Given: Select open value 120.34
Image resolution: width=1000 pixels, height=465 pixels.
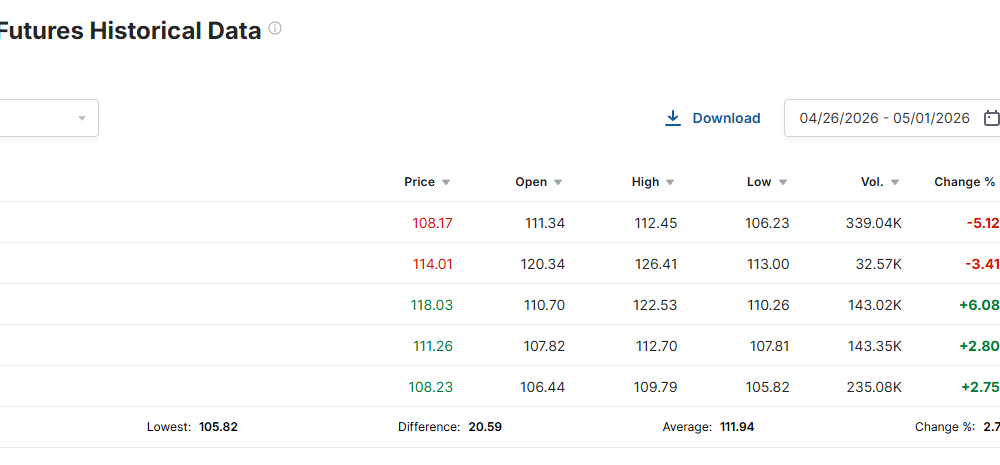Looking at the screenshot, I should click(545, 264).
